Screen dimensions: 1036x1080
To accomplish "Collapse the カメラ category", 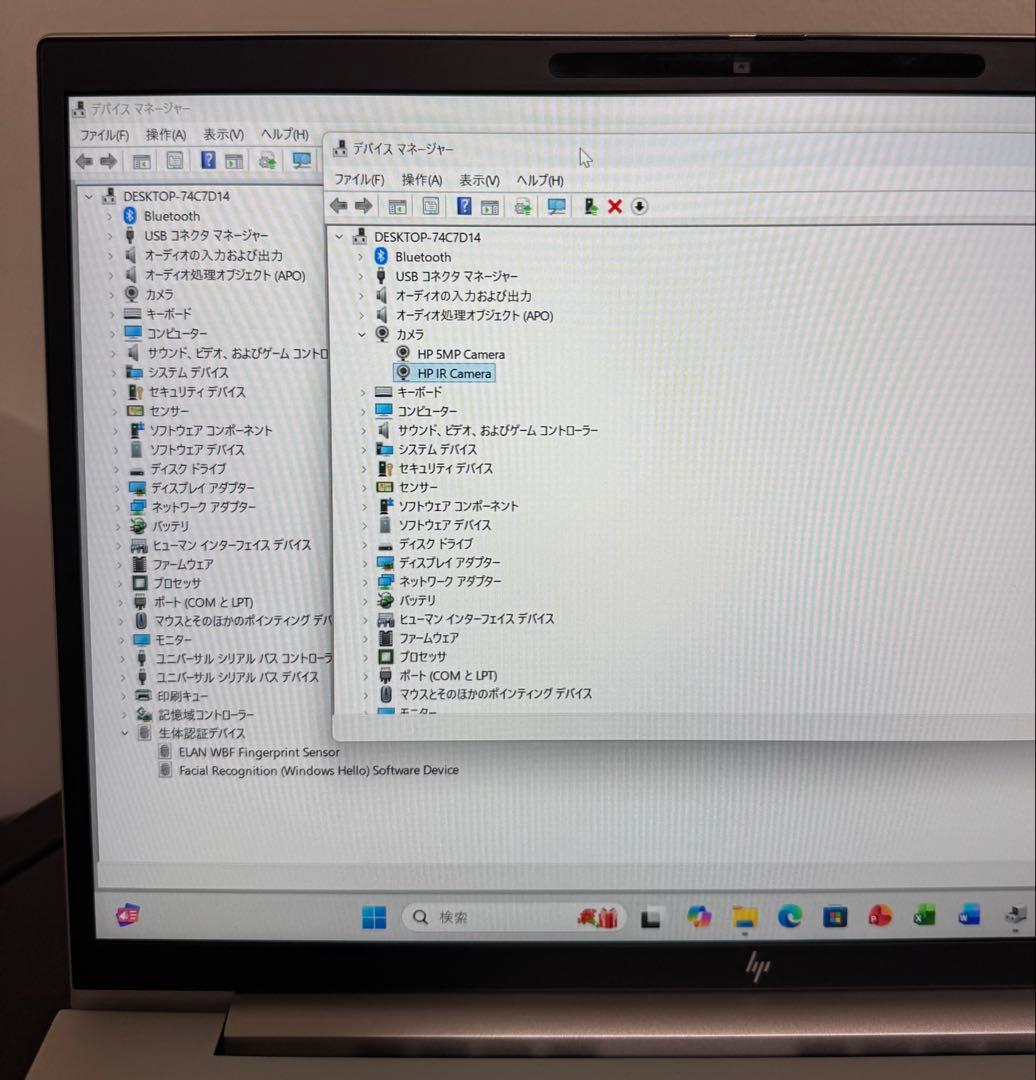I will (361, 334).
